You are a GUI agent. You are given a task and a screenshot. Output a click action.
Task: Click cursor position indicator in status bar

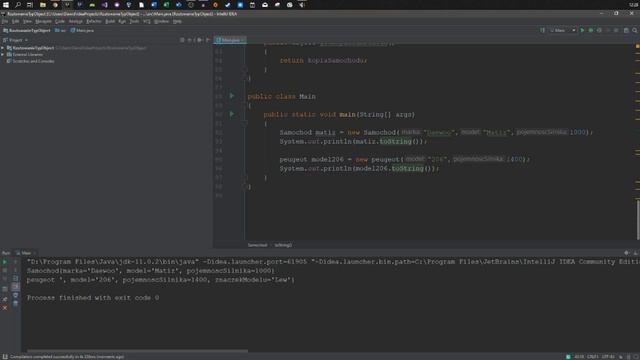pyautogui.click(x=579, y=357)
